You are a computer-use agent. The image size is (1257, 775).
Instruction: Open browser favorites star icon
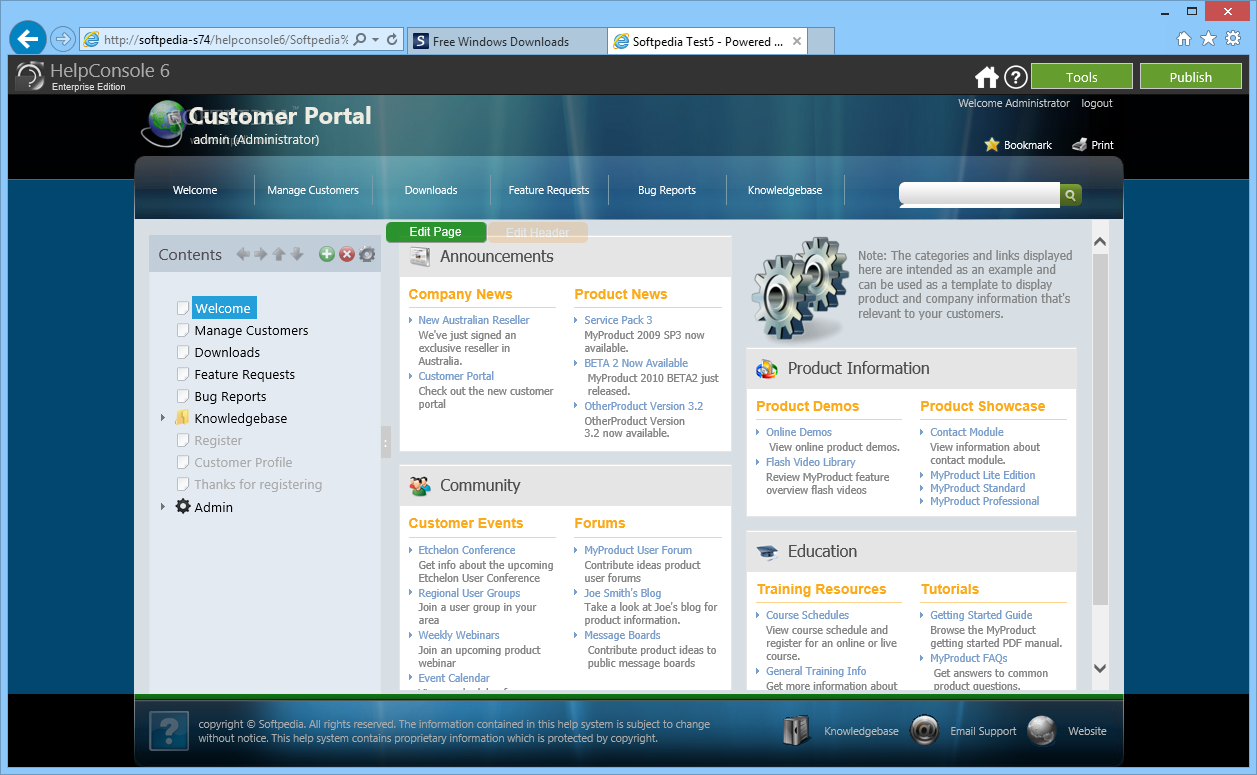point(1208,38)
